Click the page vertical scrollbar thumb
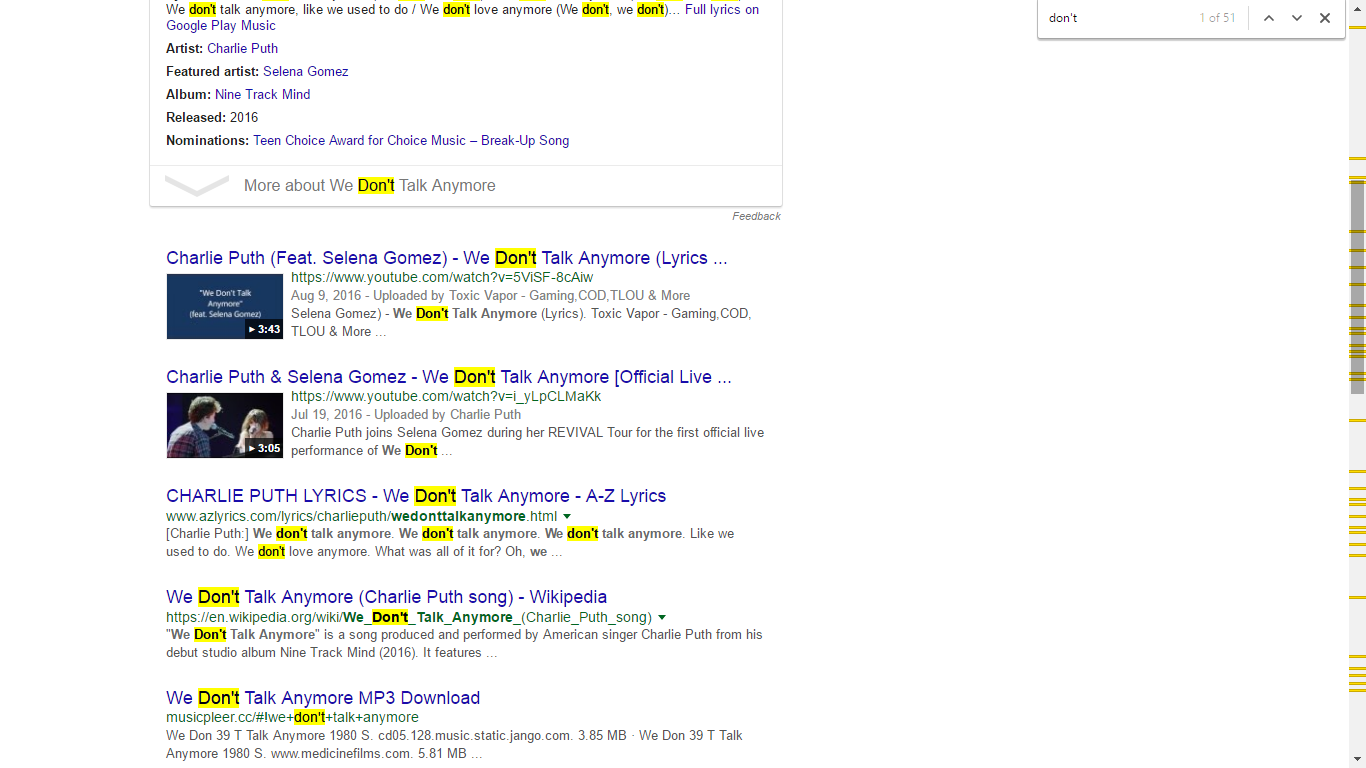 tap(1357, 287)
